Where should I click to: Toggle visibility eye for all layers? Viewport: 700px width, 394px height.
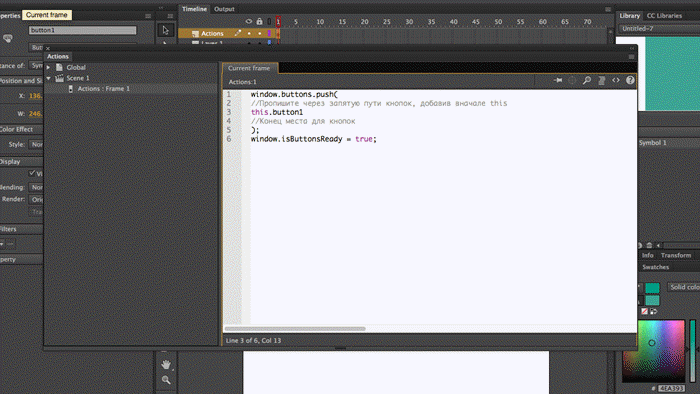tap(249, 21)
